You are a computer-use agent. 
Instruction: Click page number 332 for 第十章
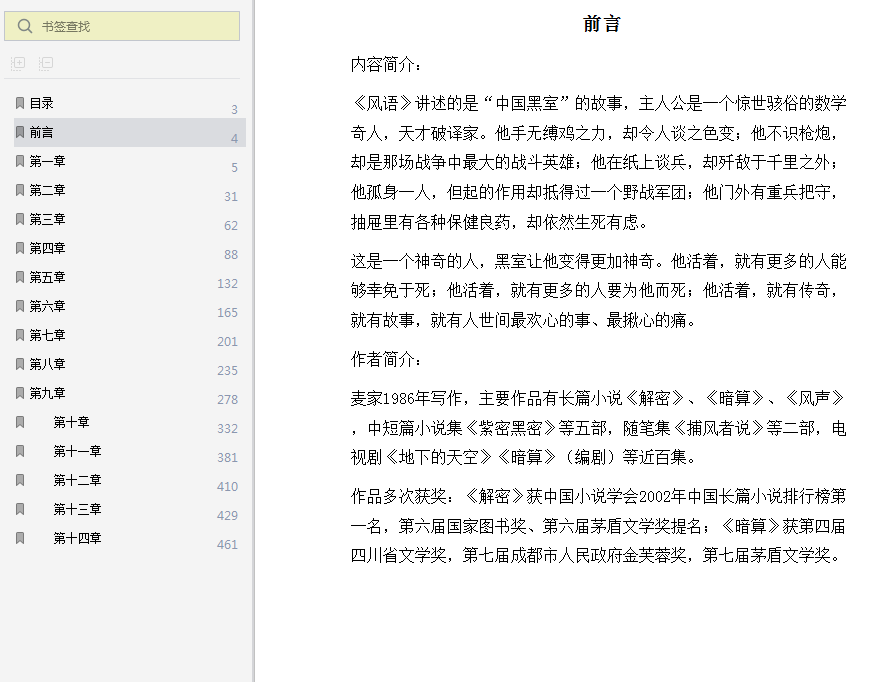point(228,429)
